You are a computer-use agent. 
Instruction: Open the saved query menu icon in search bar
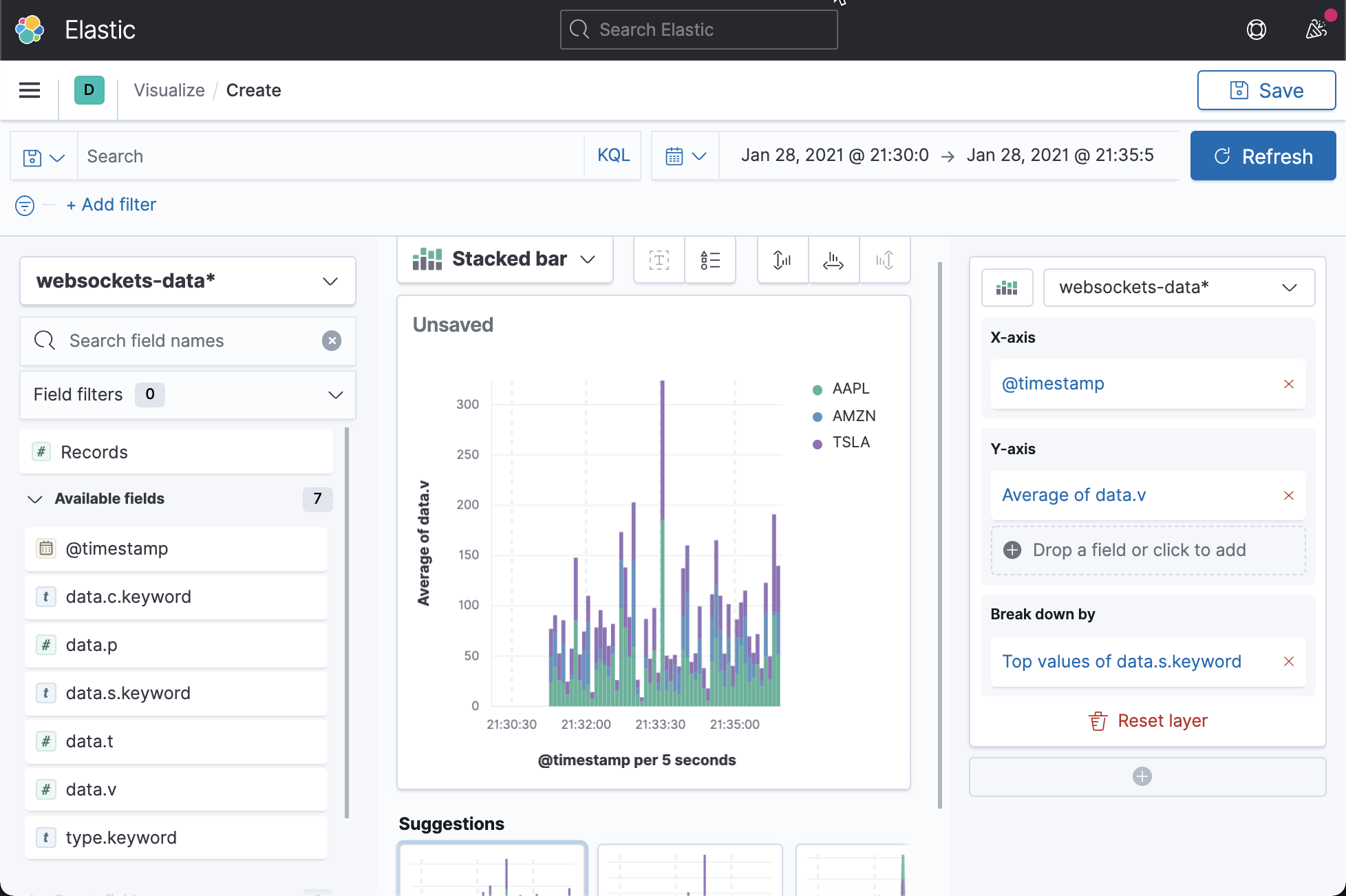tap(43, 156)
